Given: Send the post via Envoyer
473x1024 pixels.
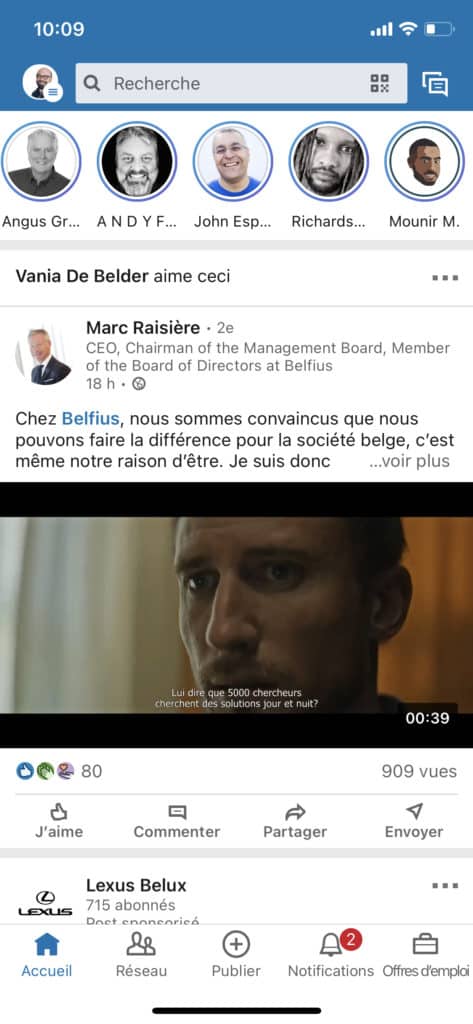Looking at the screenshot, I should [x=414, y=822].
